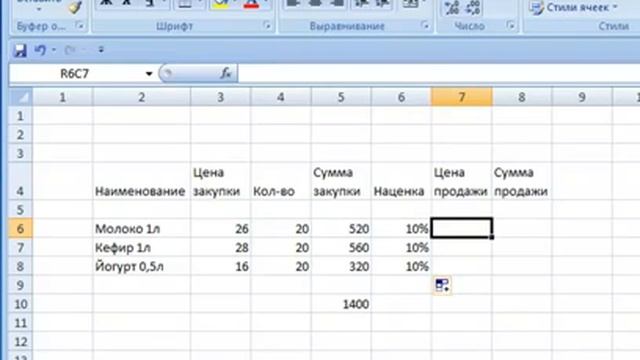Viewport: 640px width, 360px height.
Task: Click the Name Box showing R6C7
Action: (x=76, y=74)
